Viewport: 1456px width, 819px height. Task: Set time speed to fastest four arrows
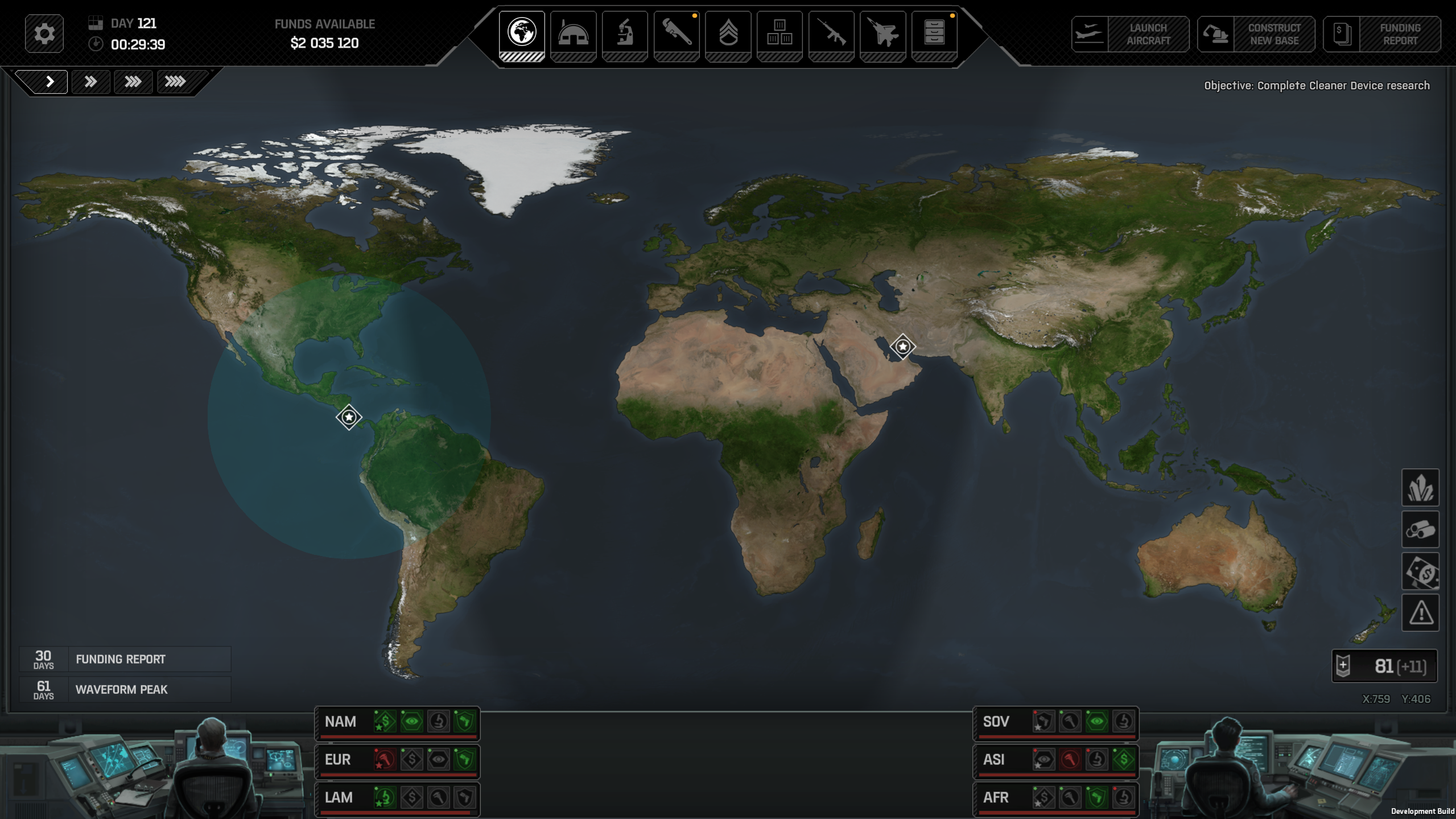pos(175,82)
